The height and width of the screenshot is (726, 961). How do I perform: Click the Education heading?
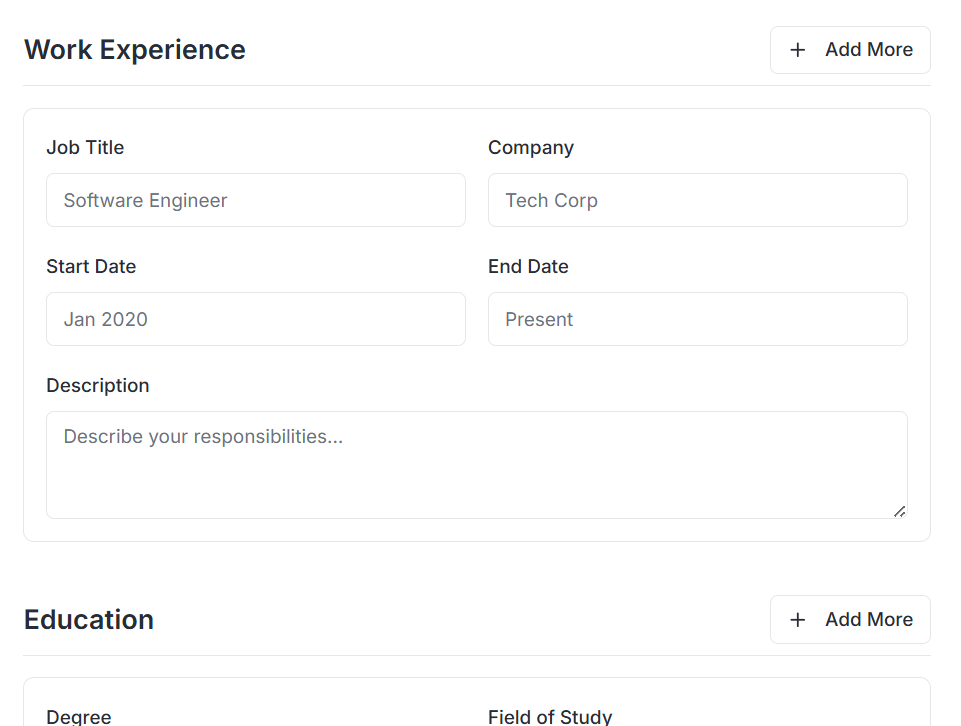coord(89,619)
